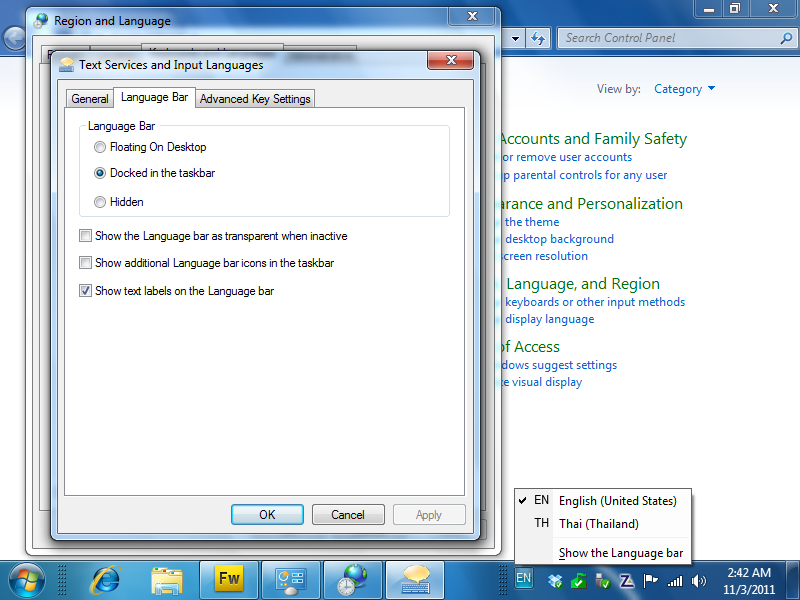Open optimize visual display link
Viewport: 800px width, 600px height.
coord(541,382)
